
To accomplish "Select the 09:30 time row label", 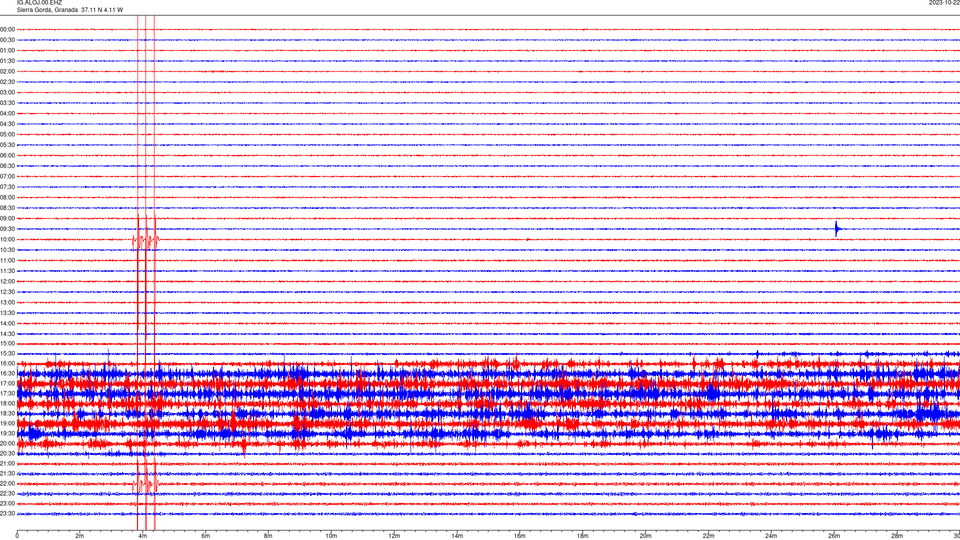I will 7,229.
